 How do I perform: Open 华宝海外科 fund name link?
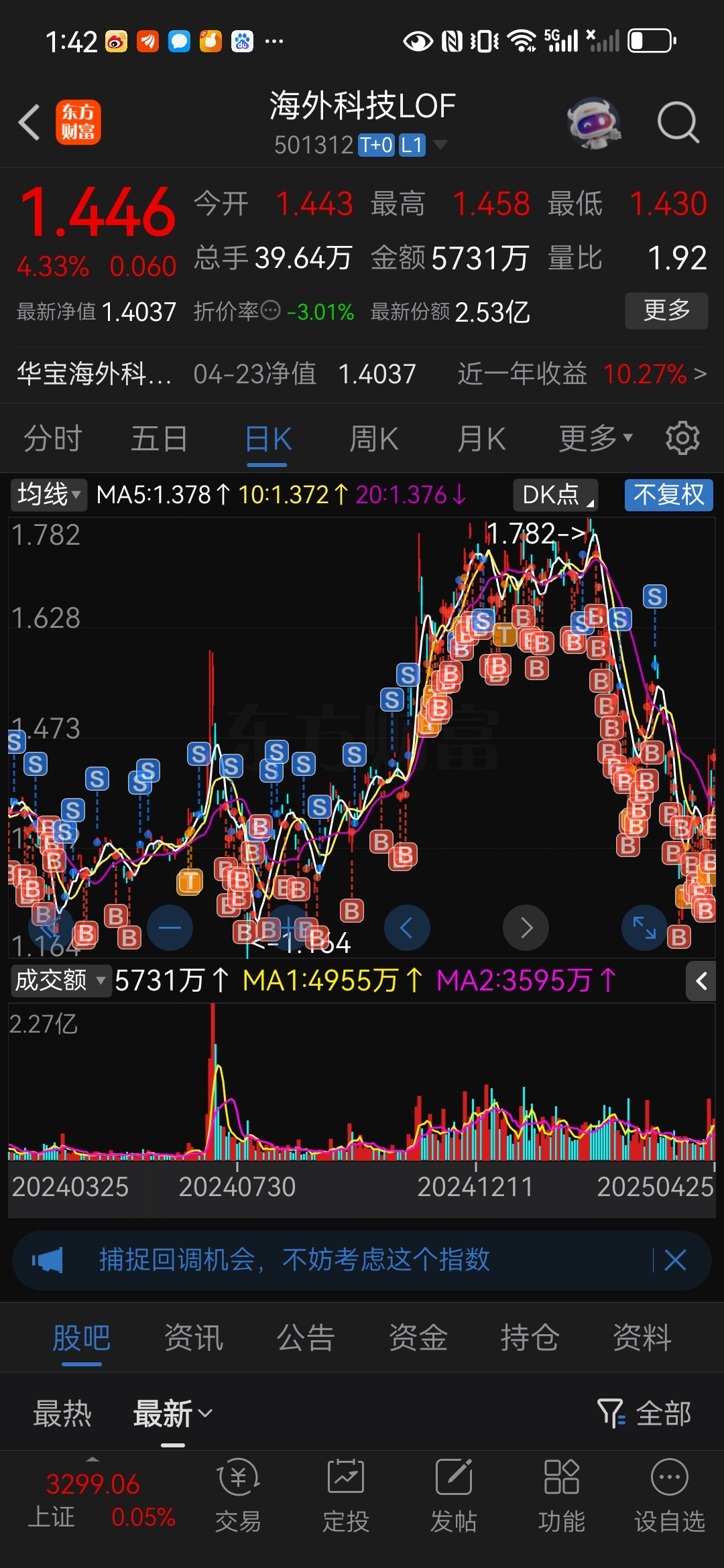[x=94, y=373]
